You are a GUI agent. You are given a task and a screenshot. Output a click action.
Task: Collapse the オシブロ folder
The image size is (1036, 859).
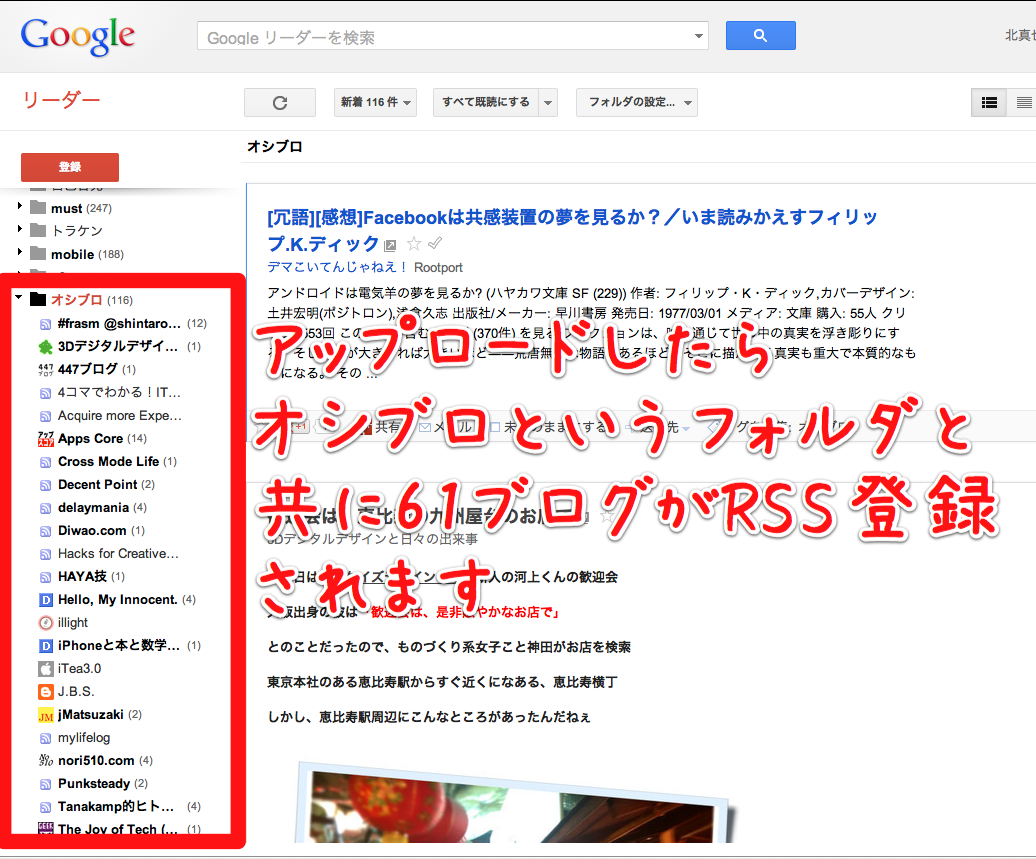click(19, 299)
